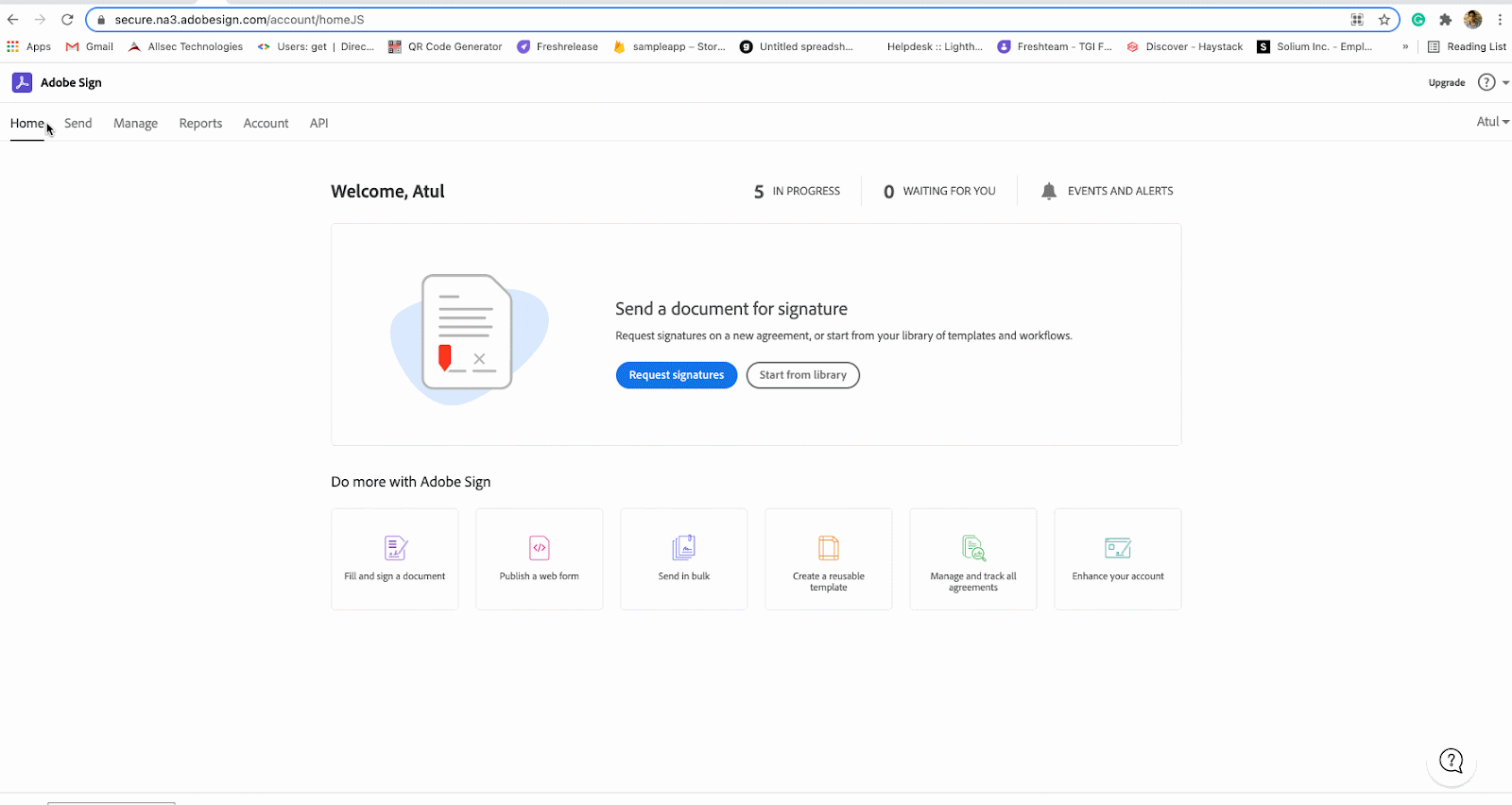
Task: Click the browser forward arrow
Action: pyautogui.click(x=40, y=19)
